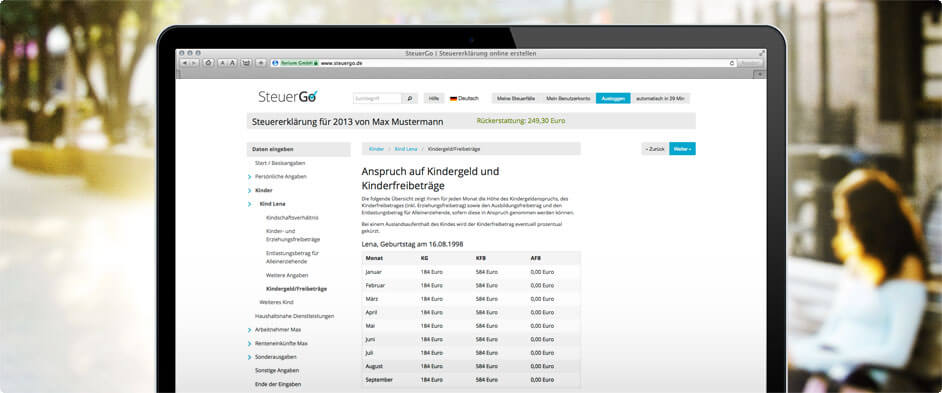
Task: Expand the Renteneinkünfte Max arrow
Action: [249, 344]
